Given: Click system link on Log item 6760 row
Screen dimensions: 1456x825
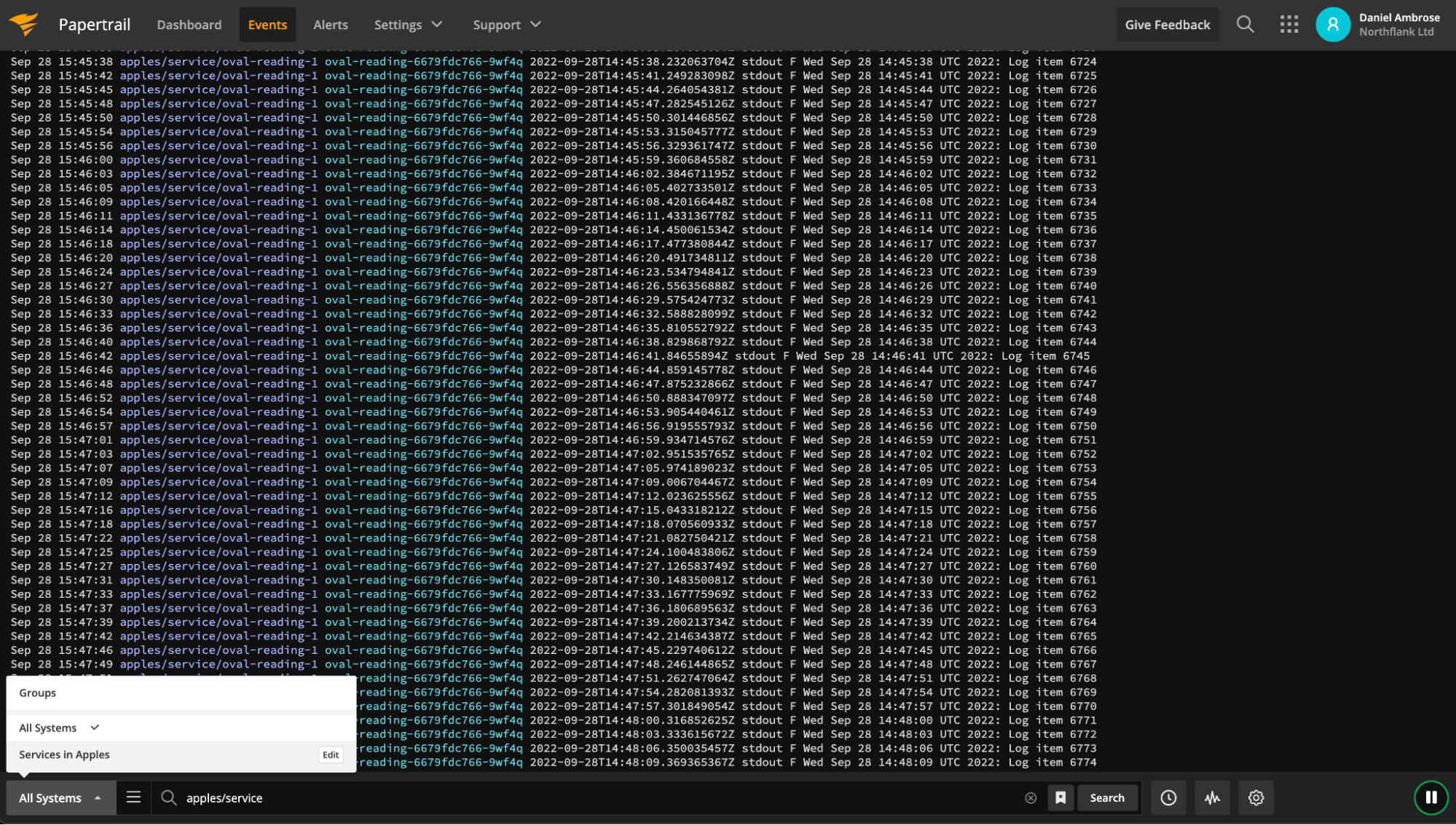Looking at the screenshot, I should click(x=219, y=567).
